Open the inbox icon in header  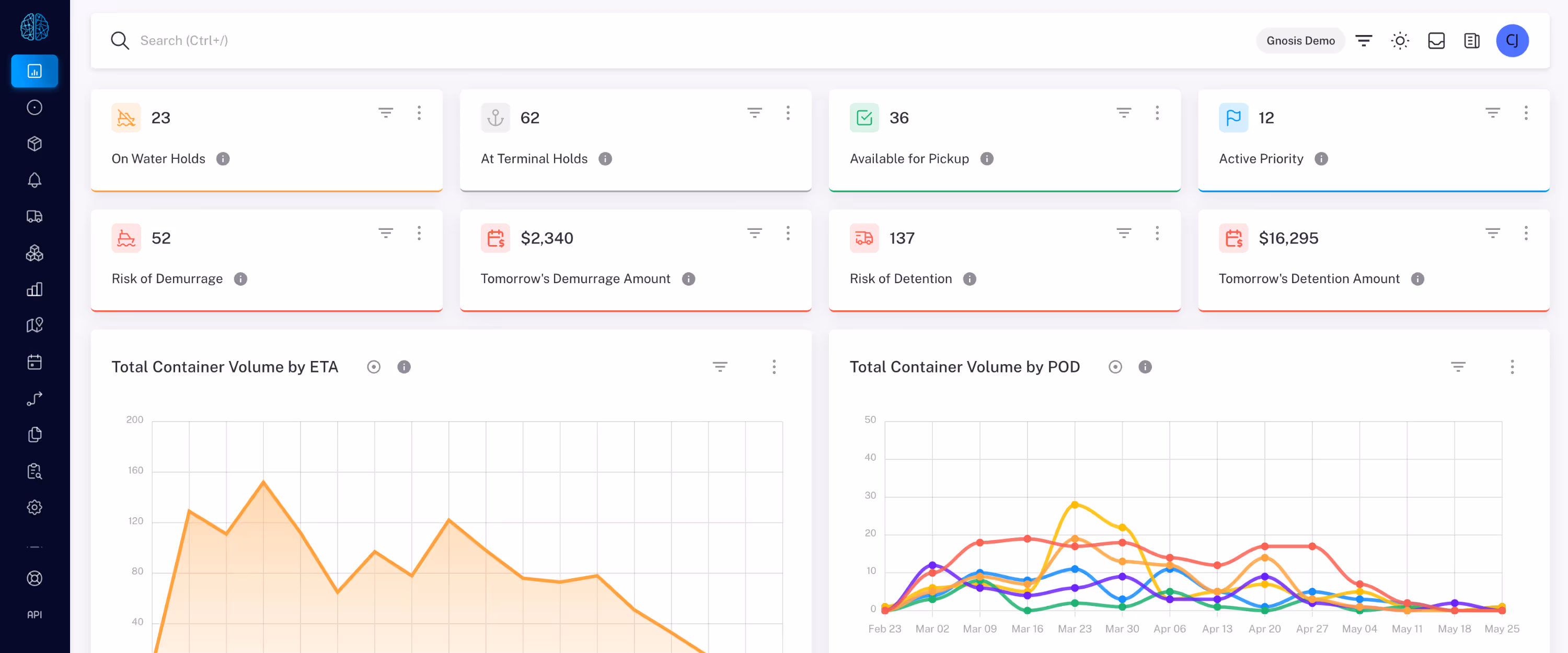[x=1436, y=41]
